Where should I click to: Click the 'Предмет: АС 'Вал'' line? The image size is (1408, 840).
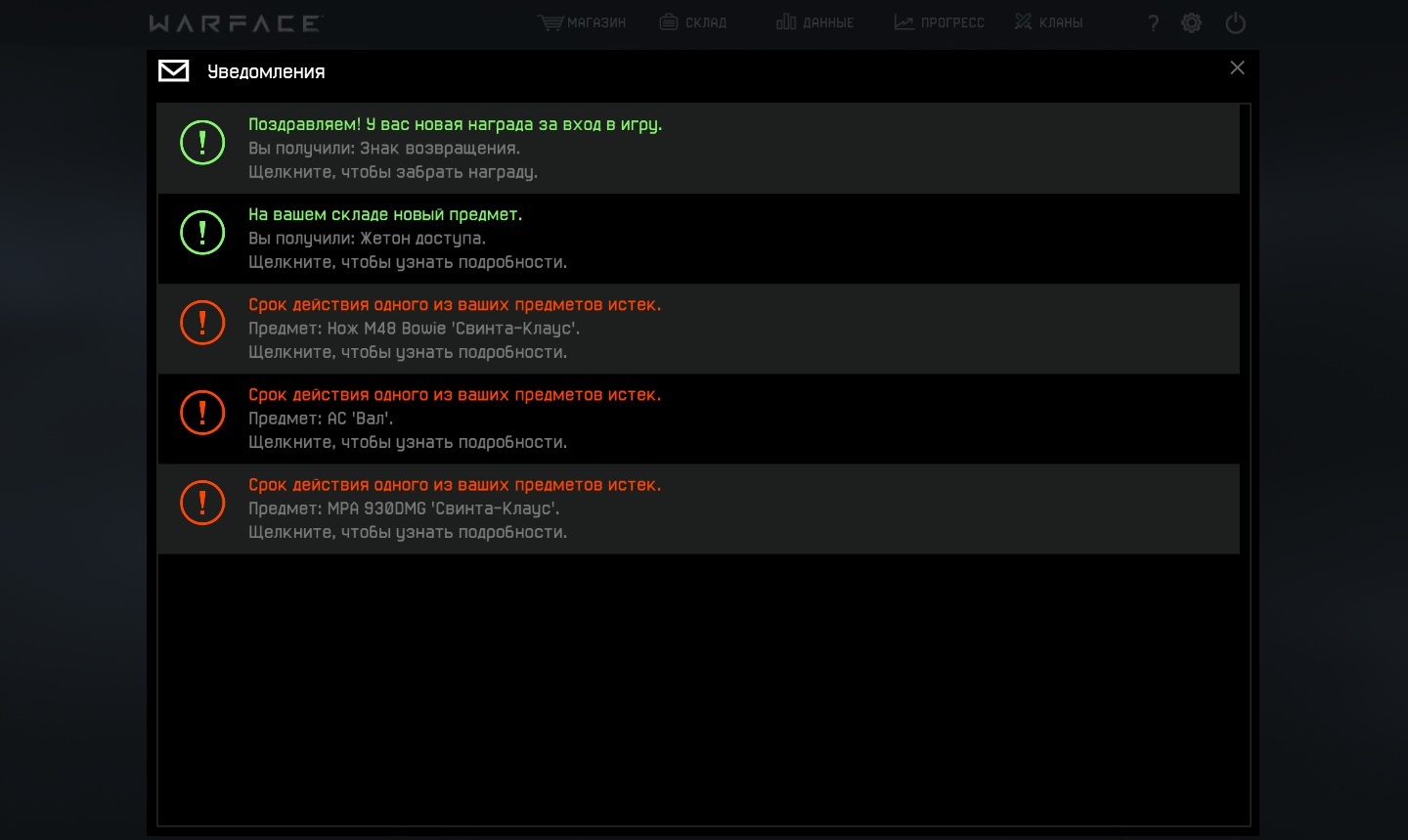(x=321, y=419)
